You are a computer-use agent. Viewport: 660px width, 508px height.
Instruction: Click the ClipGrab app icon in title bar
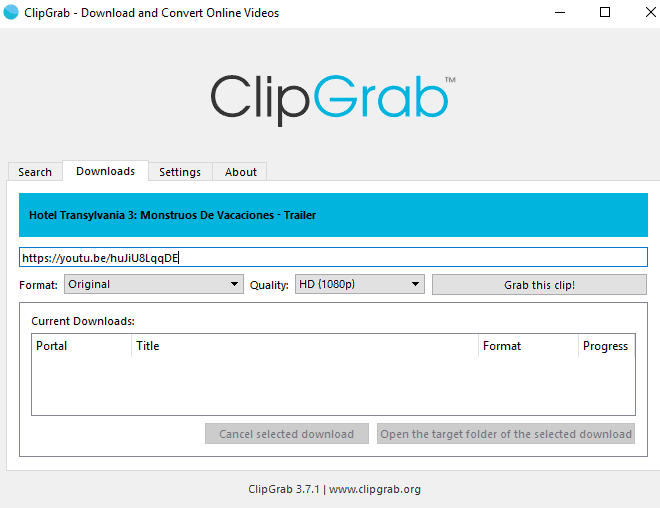click(x=11, y=12)
